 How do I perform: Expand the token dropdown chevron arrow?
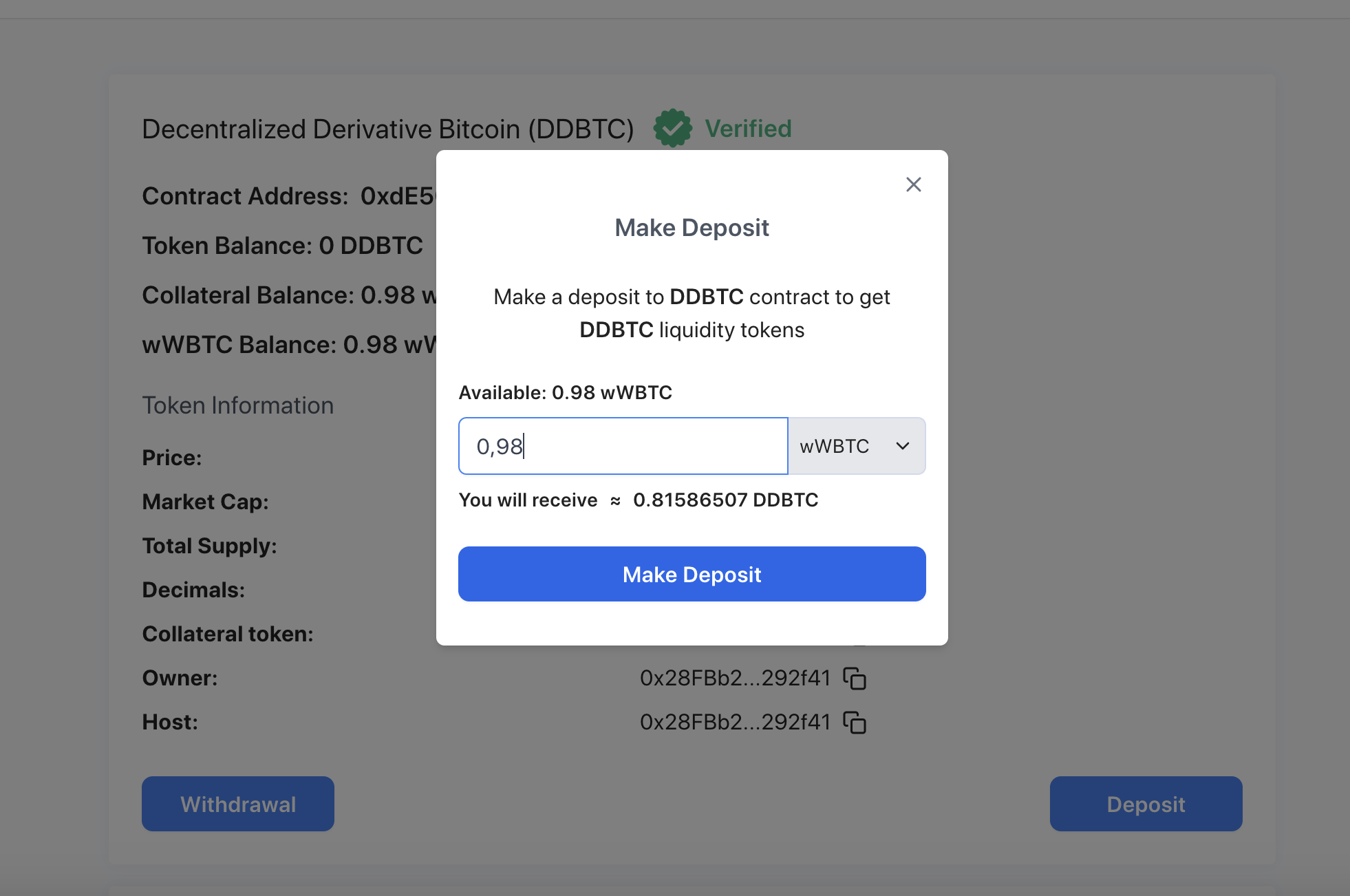click(x=903, y=446)
